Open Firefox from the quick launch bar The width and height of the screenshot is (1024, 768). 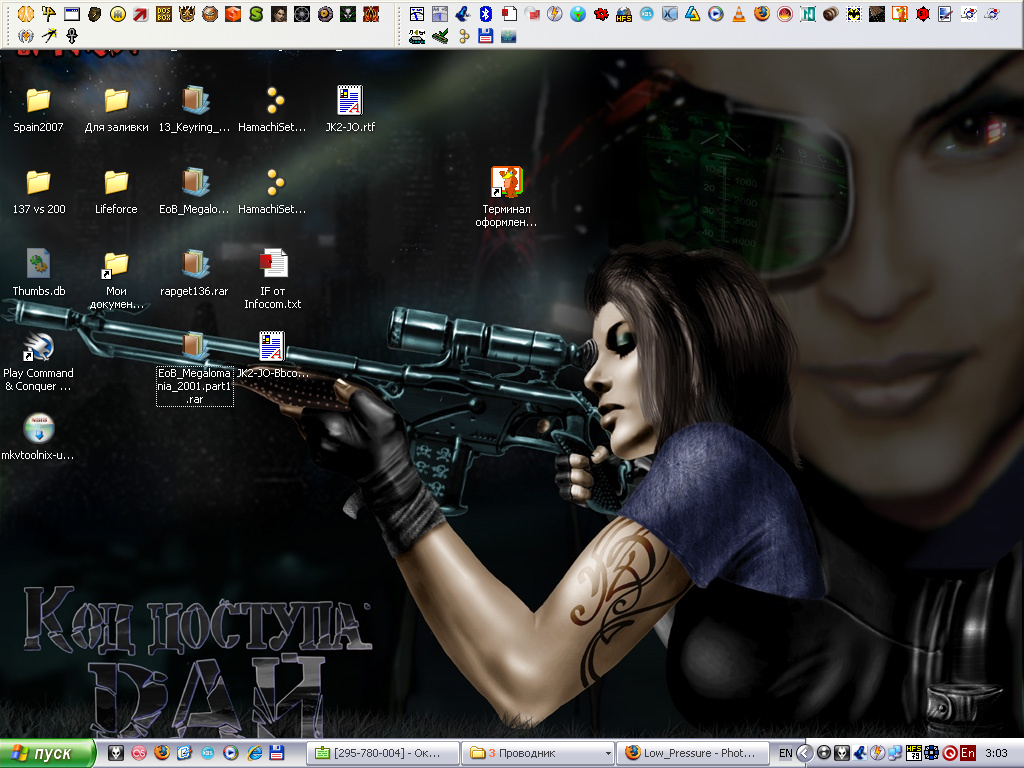[760, 14]
